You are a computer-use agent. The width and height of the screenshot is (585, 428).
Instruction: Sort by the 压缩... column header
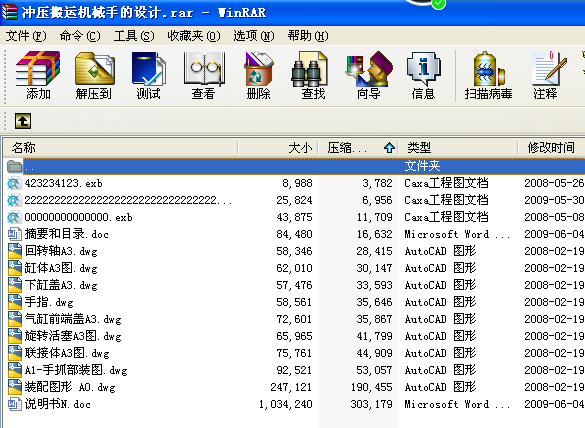(x=358, y=148)
